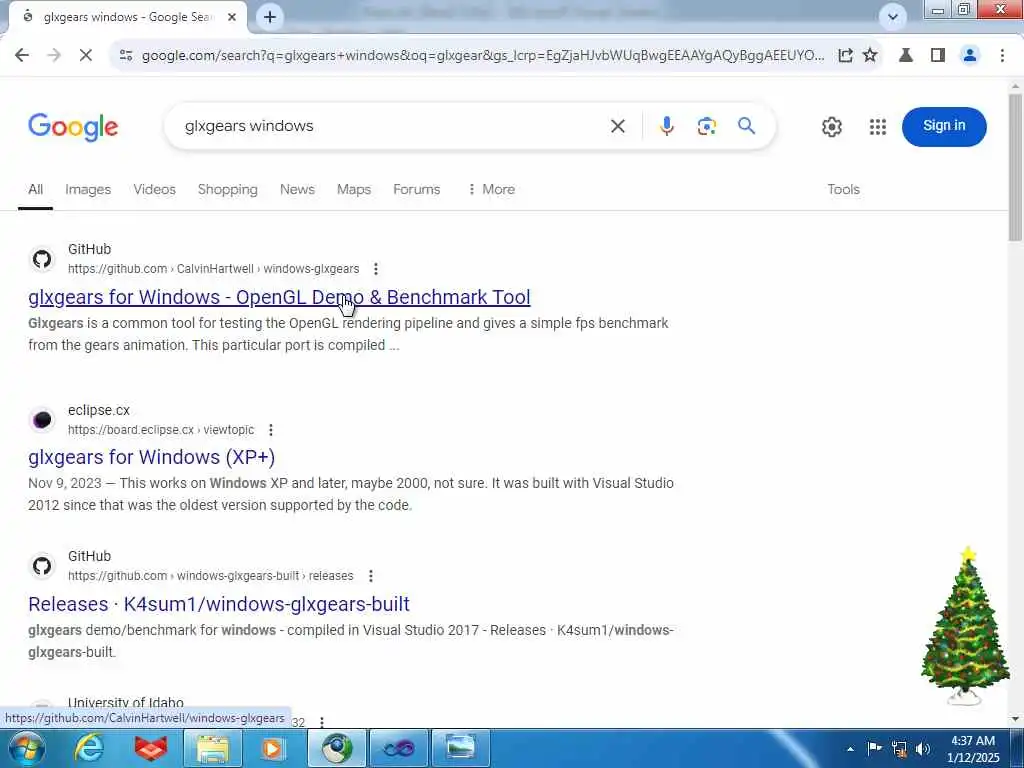Click the magnifier search button

tap(746, 126)
